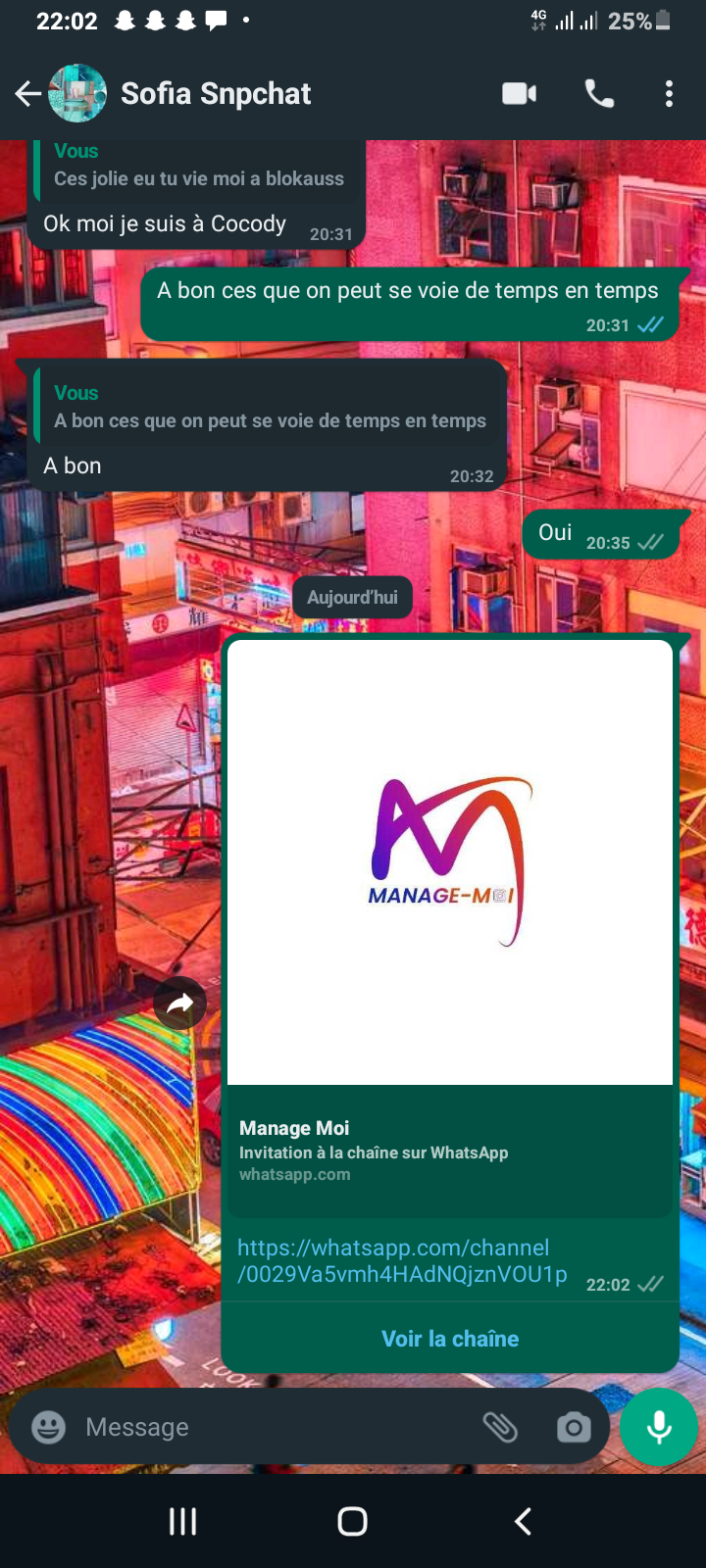Tap the Voir la chaîne button
706x1568 pixels.
(x=450, y=1339)
